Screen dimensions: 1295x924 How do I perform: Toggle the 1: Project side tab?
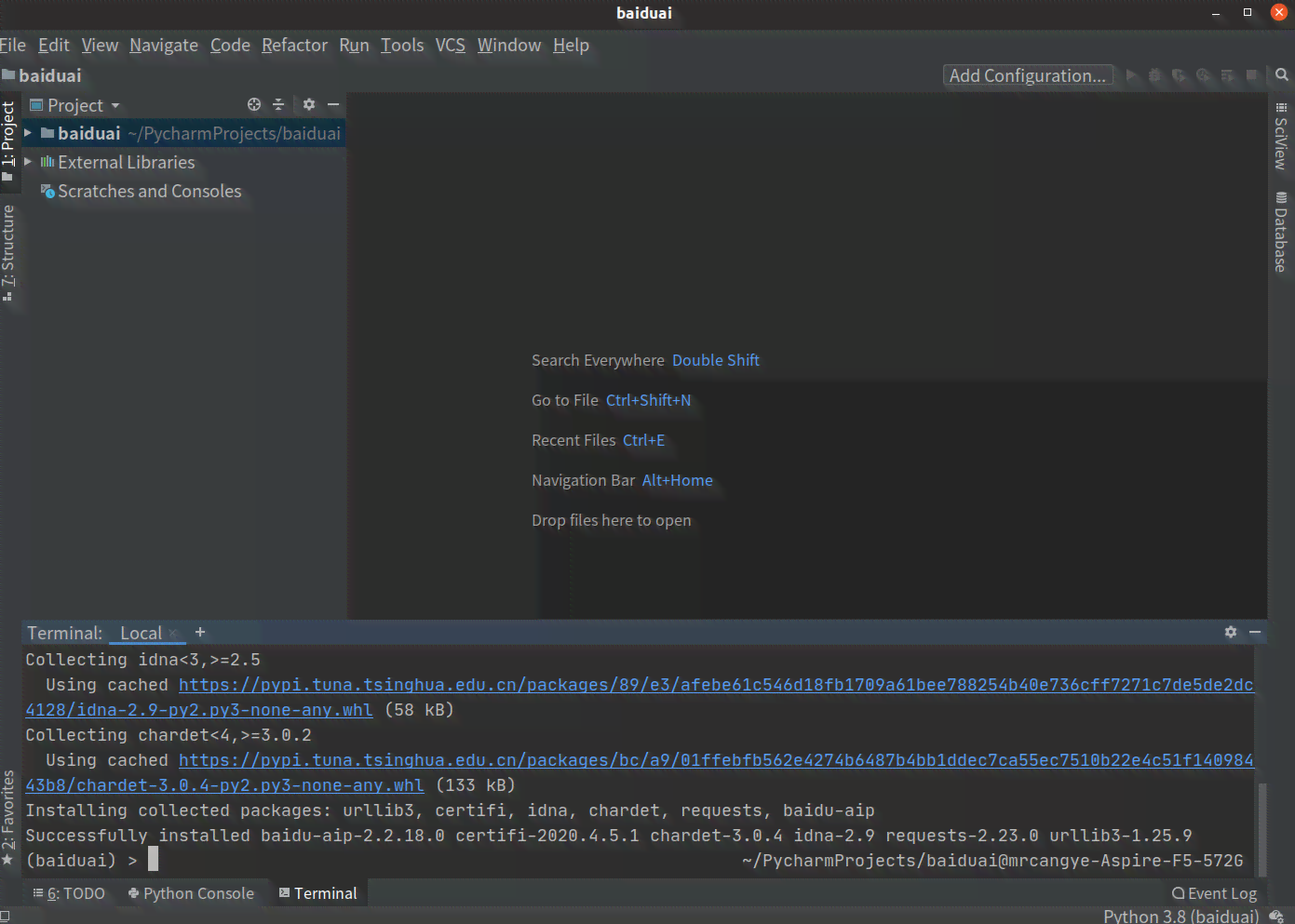point(8,141)
